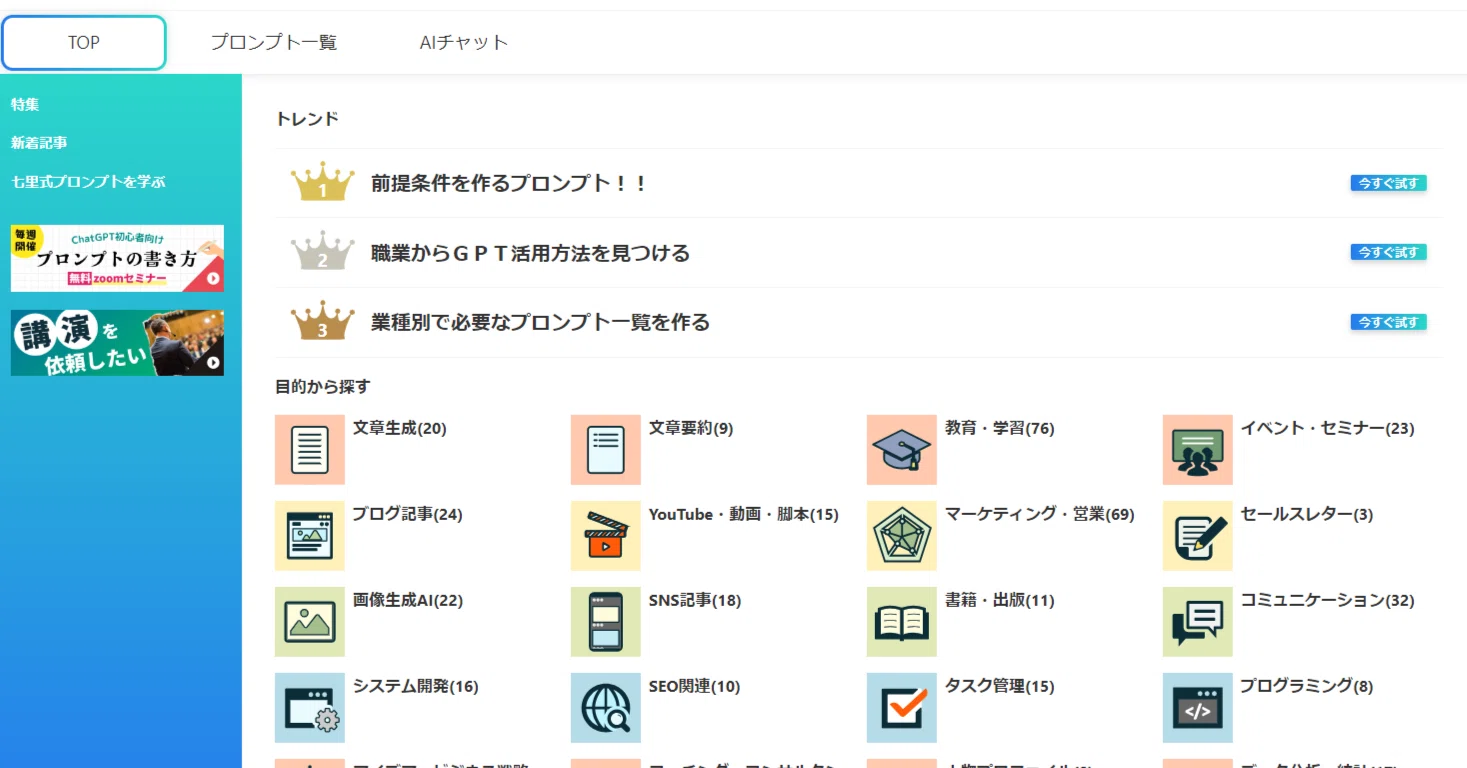
Task: Select the 画像生成AI picture icon
Action: [x=310, y=622]
